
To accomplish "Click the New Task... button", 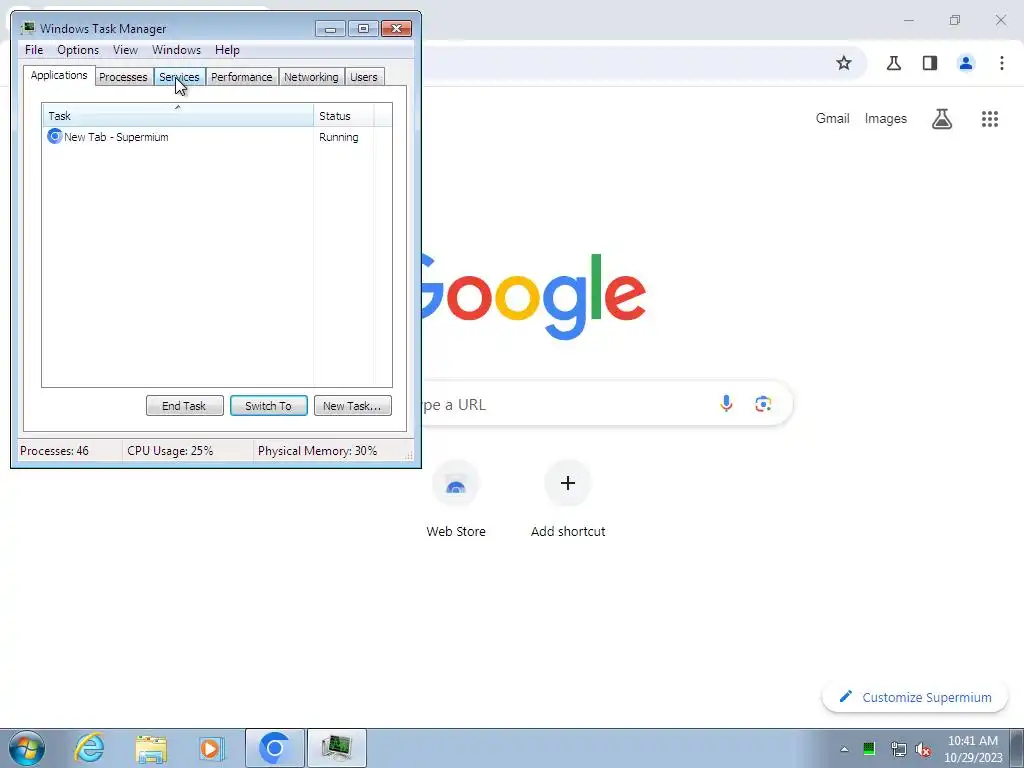I will pos(353,406).
